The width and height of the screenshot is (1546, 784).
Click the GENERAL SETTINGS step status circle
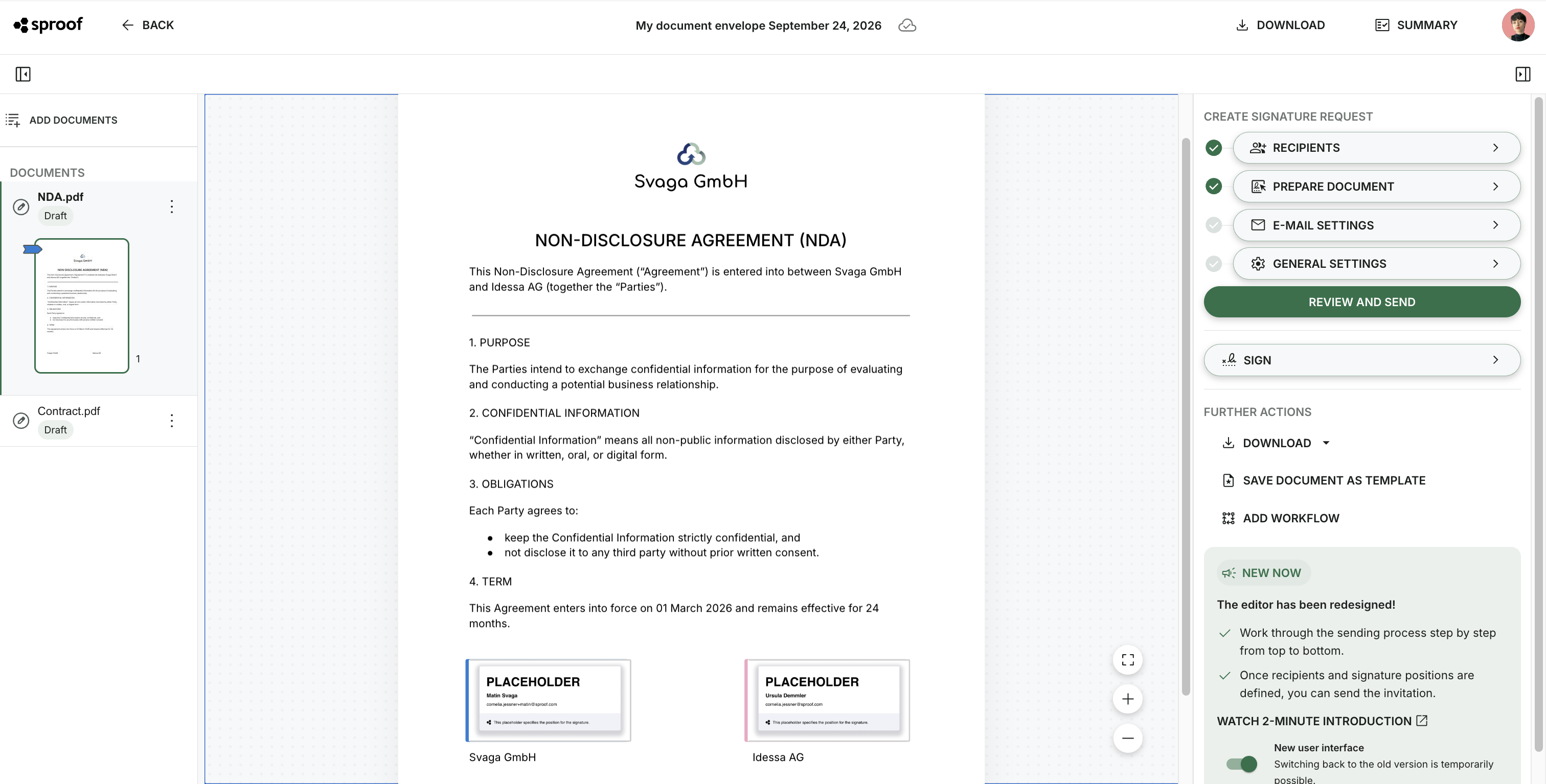coord(1214,264)
